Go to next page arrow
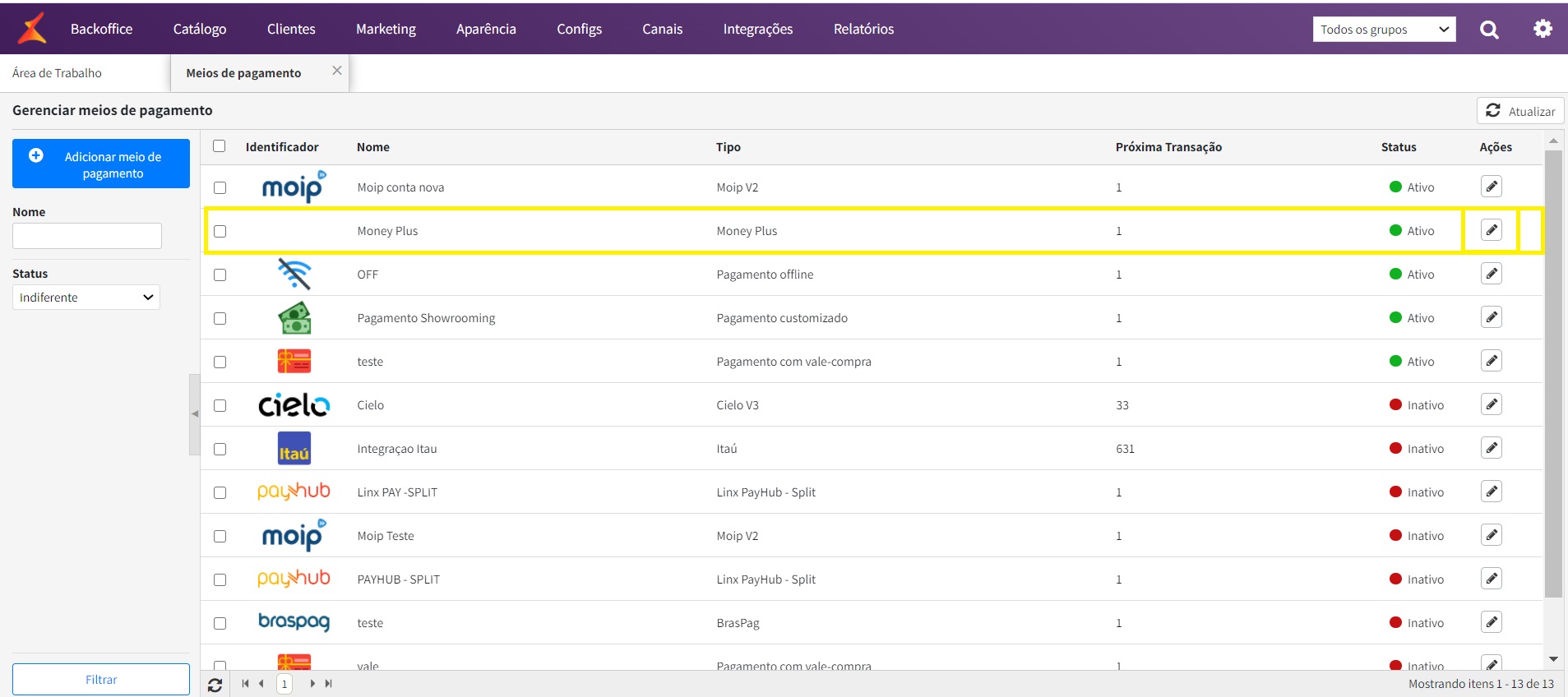This screenshot has height=697, width=1568. point(312,683)
